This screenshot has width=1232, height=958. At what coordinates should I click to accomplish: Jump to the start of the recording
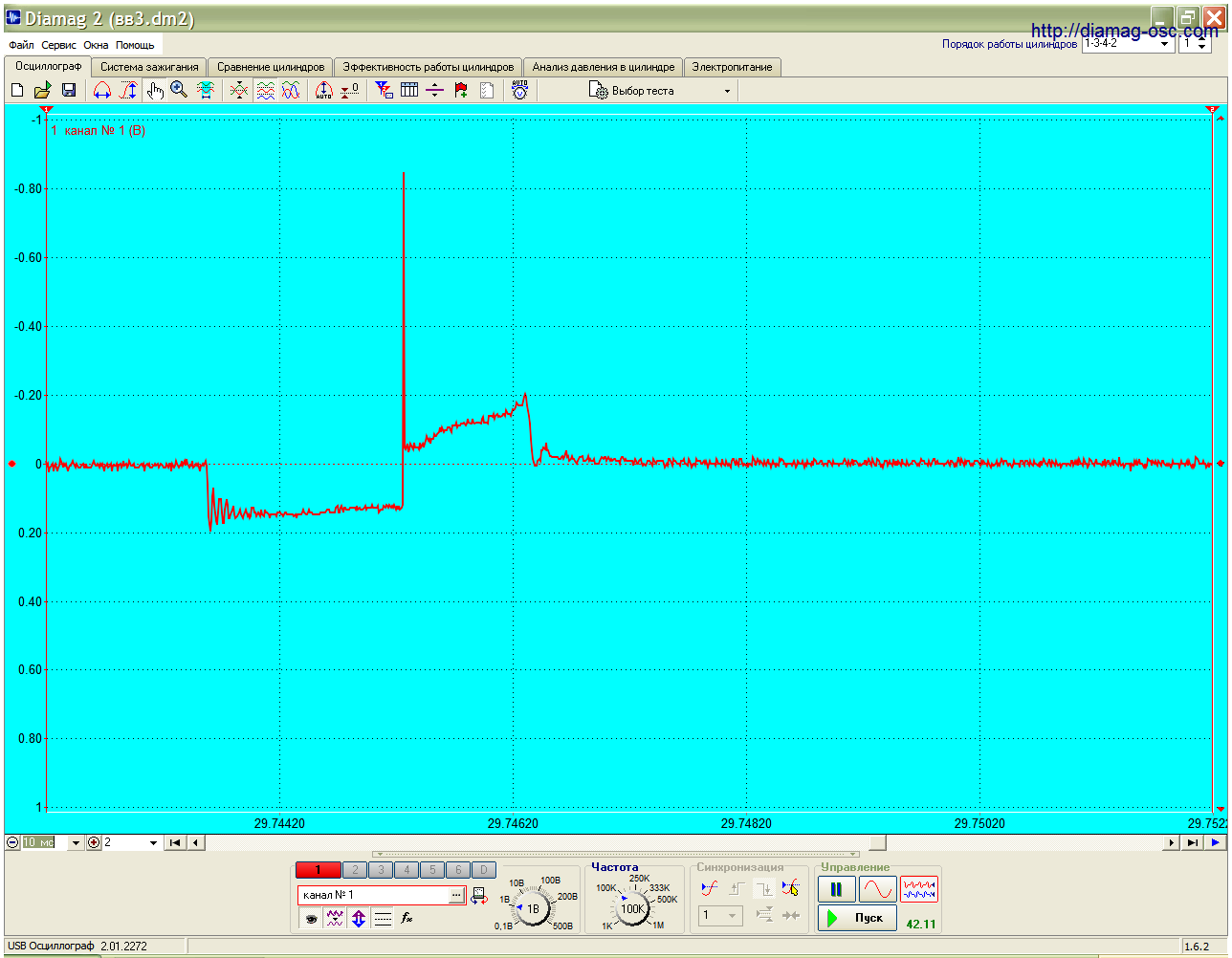tap(175, 842)
